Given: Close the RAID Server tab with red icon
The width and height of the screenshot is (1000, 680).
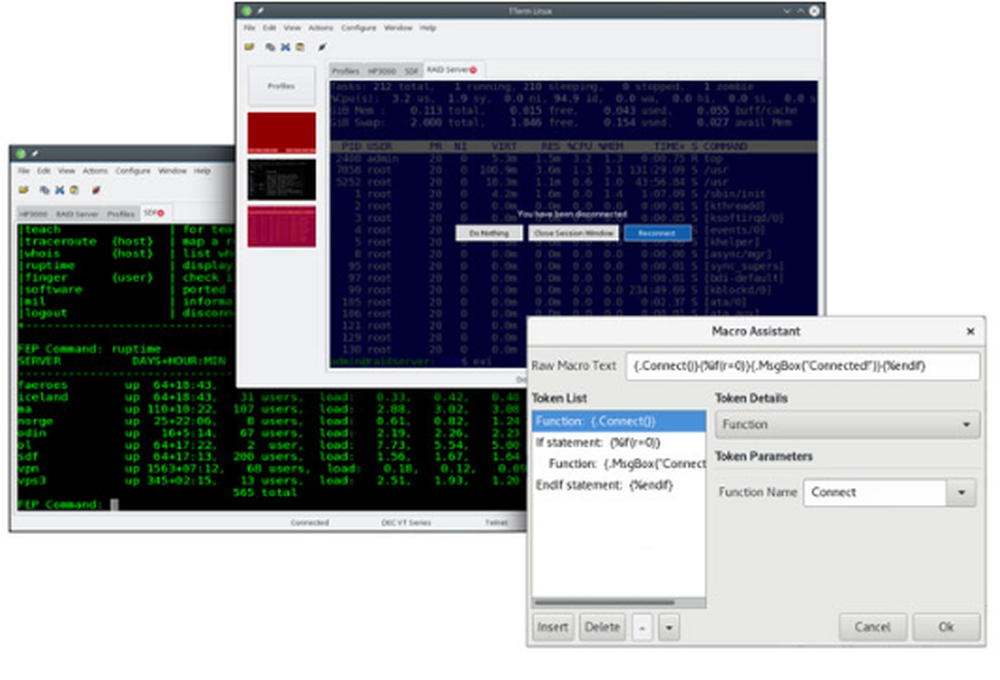Looking at the screenshot, I should [x=473, y=70].
